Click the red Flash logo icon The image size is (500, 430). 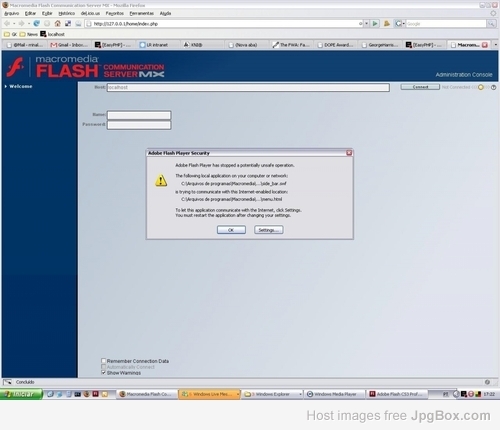click(16, 67)
